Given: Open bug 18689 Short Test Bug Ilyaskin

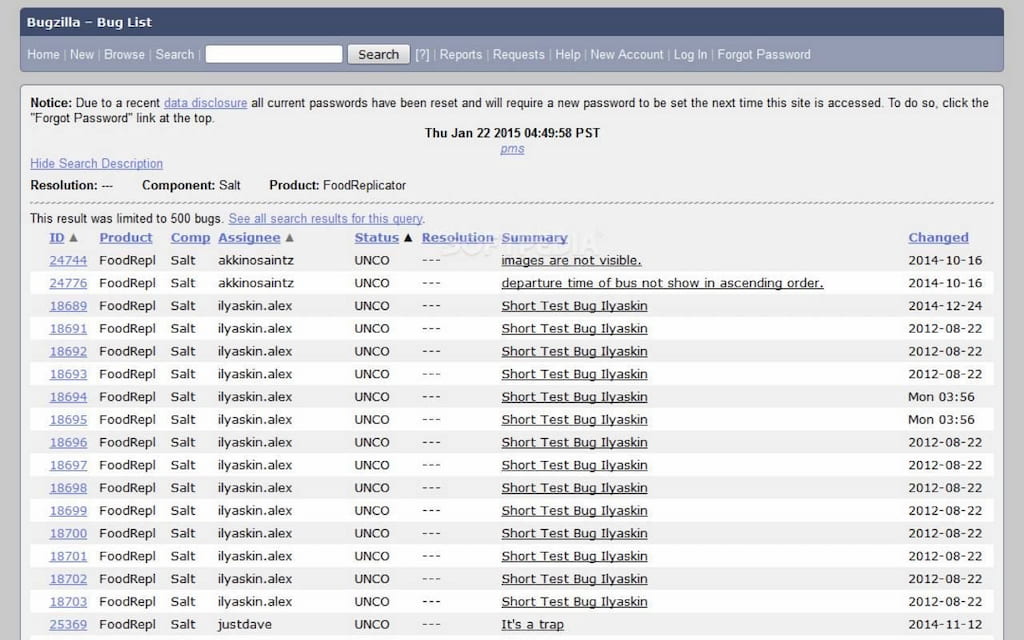Looking at the screenshot, I should pyautogui.click(x=574, y=305).
